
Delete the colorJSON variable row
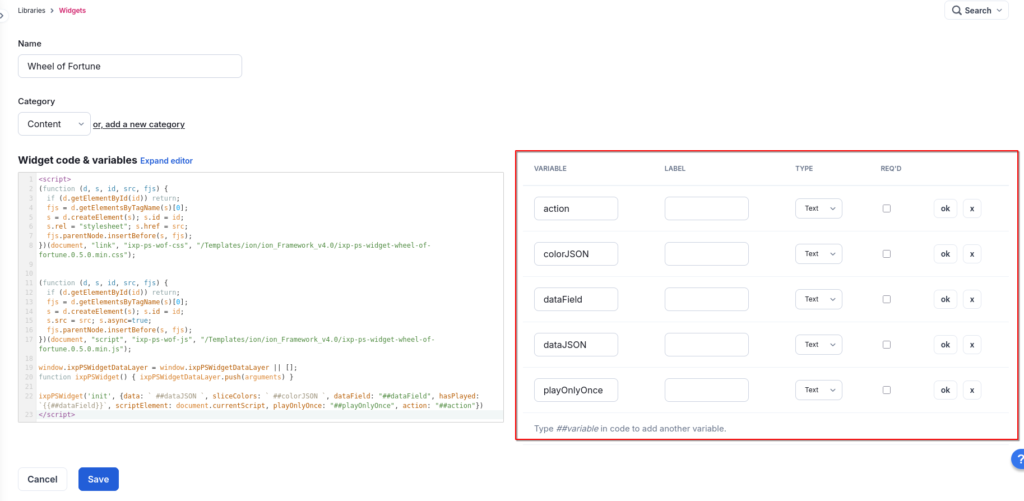coord(971,254)
